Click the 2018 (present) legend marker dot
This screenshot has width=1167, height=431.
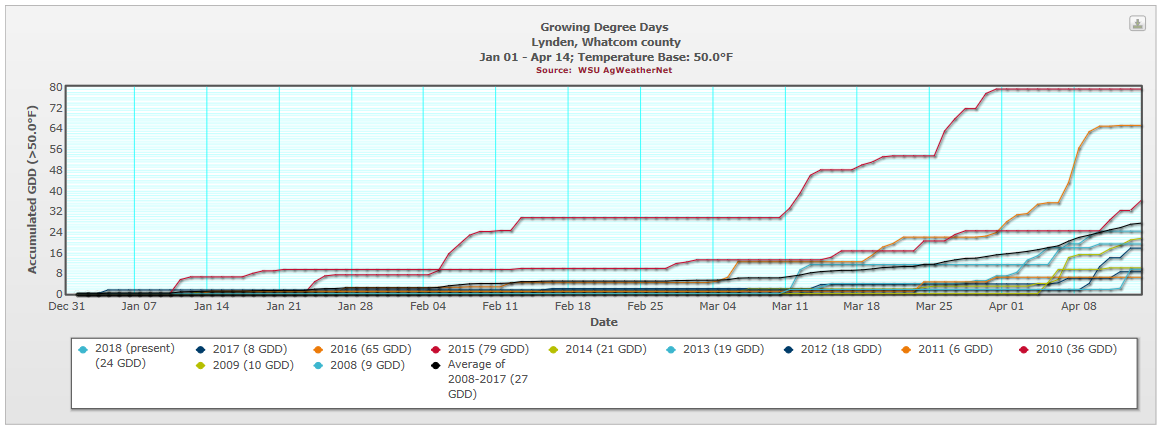(83, 349)
